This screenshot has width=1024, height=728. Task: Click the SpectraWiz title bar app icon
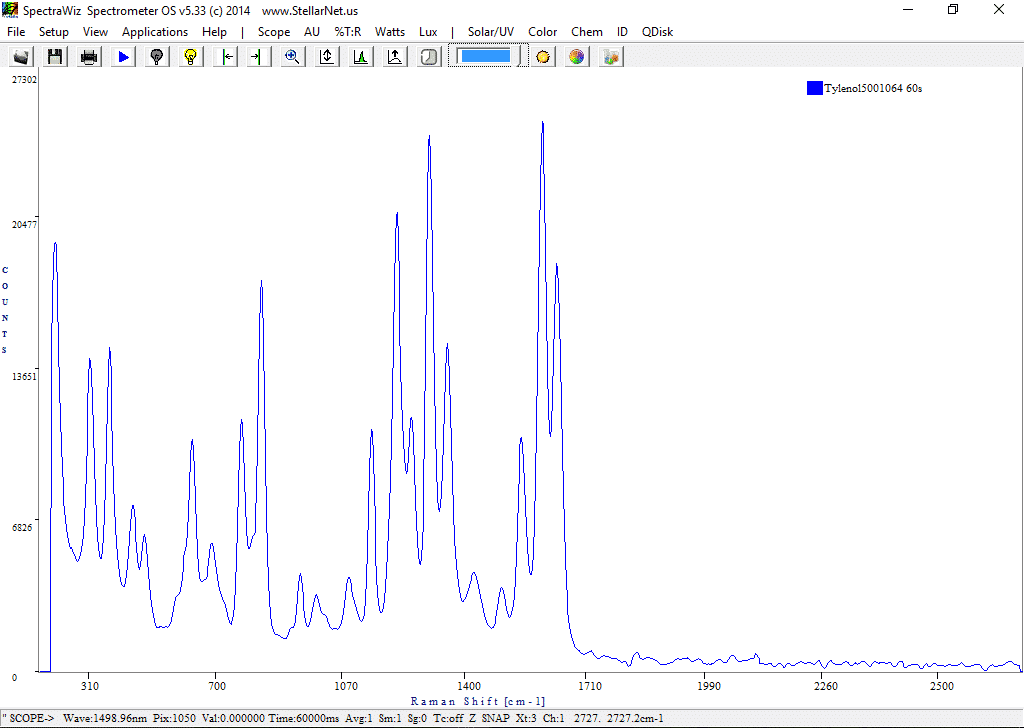point(10,10)
